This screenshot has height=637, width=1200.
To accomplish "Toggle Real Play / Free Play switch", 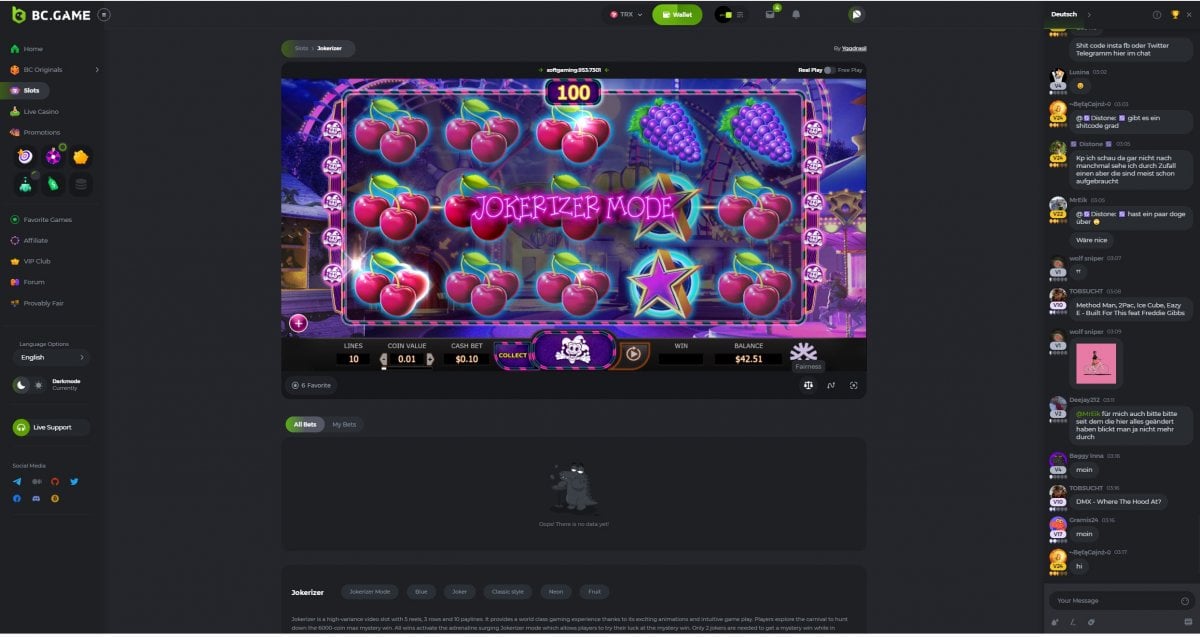I will point(829,70).
